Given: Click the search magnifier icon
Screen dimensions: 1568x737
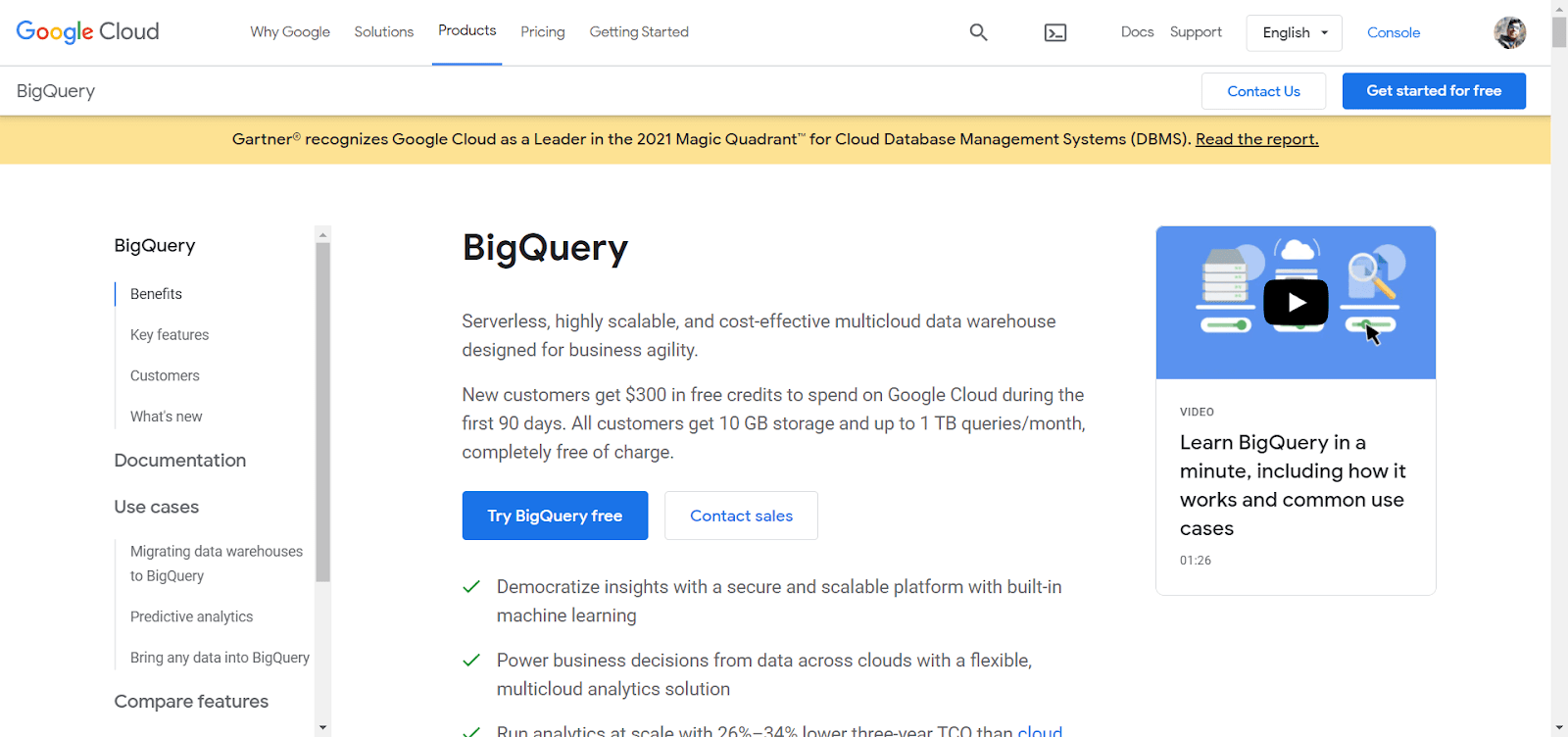Looking at the screenshot, I should (x=978, y=32).
